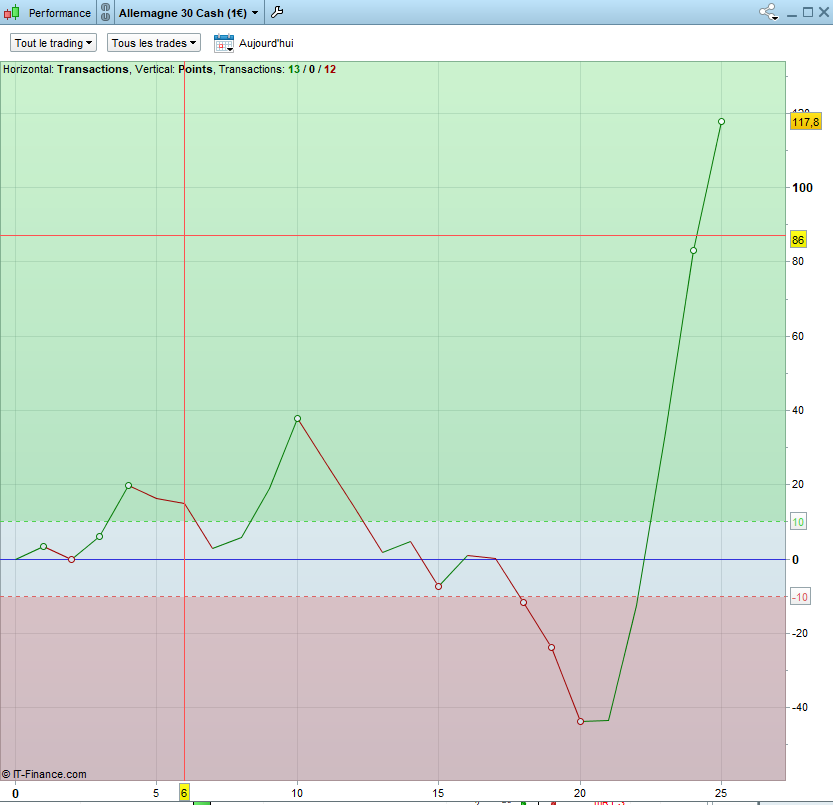The height and width of the screenshot is (805, 833).
Task: Click the yellow 117,8 value label
Action: click(806, 122)
